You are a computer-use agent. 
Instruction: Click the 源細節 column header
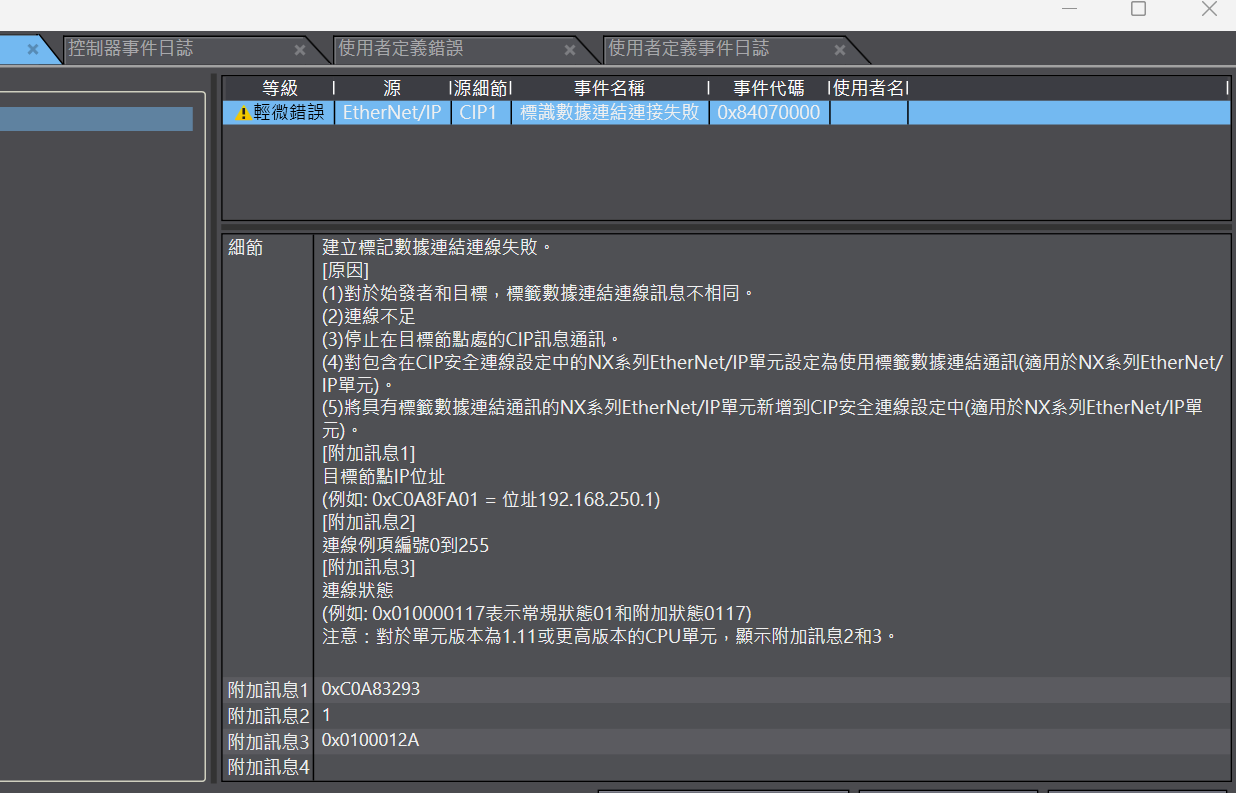click(x=481, y=88)
